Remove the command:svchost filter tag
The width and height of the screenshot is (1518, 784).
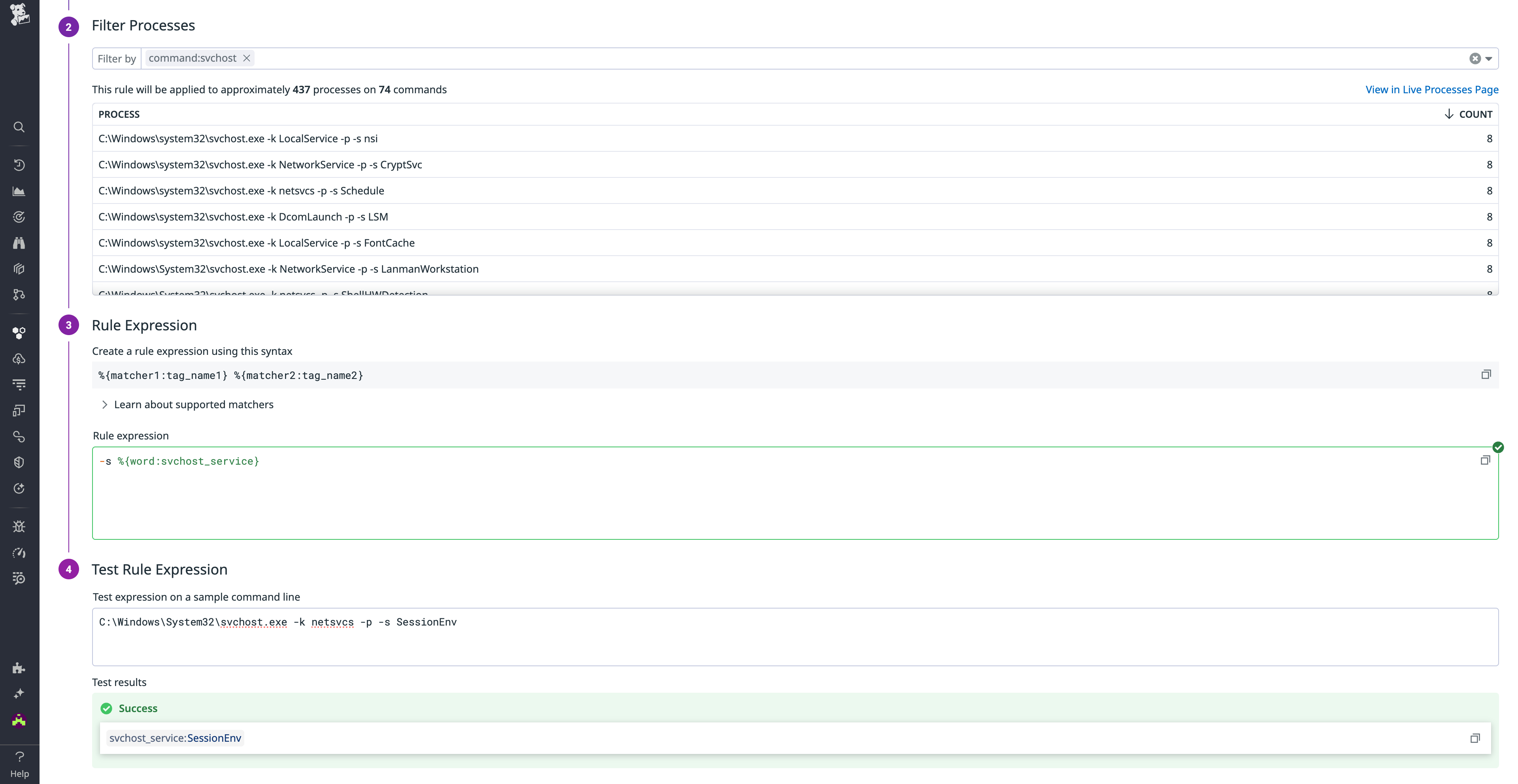(x=246, y=58)
